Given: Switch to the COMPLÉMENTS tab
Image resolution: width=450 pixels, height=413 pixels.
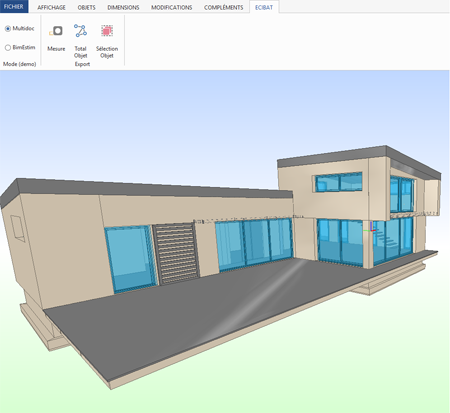Looking at the screenshot, I should (224, 7).
